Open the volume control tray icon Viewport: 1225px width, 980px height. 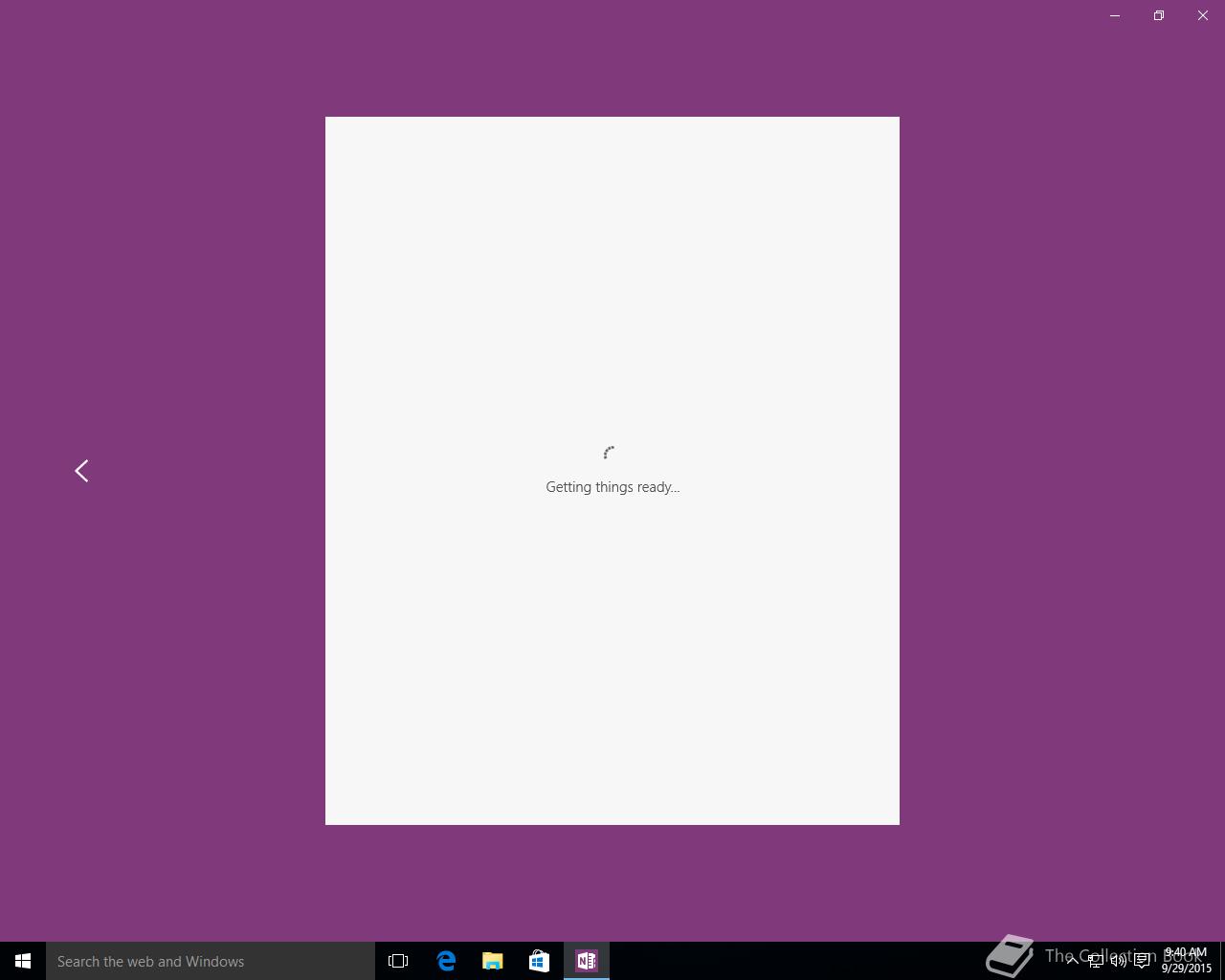point(1118,961)
